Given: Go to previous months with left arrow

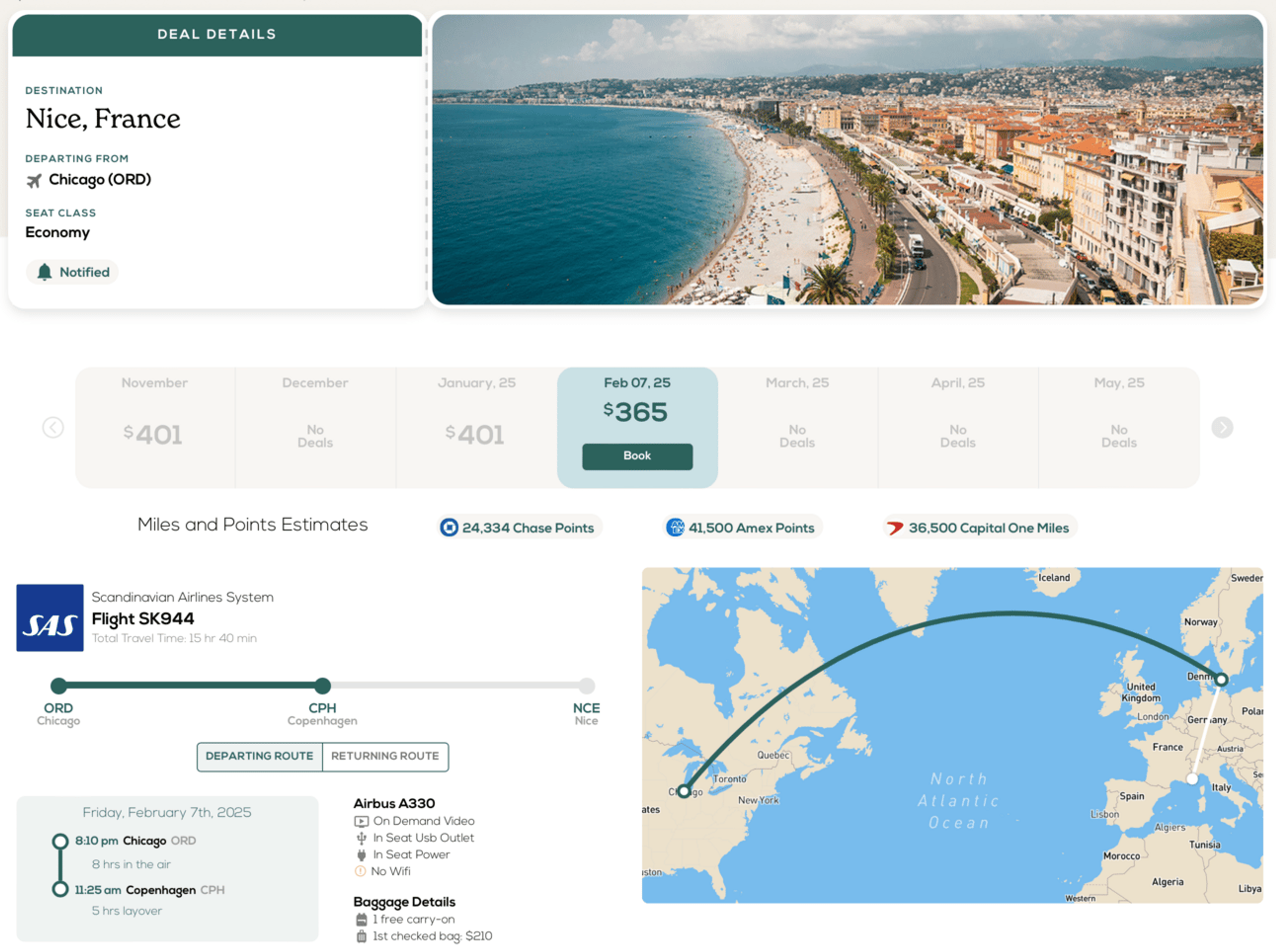Looking at the screenshot, I should pyautogui.click(x=53, y=428).
